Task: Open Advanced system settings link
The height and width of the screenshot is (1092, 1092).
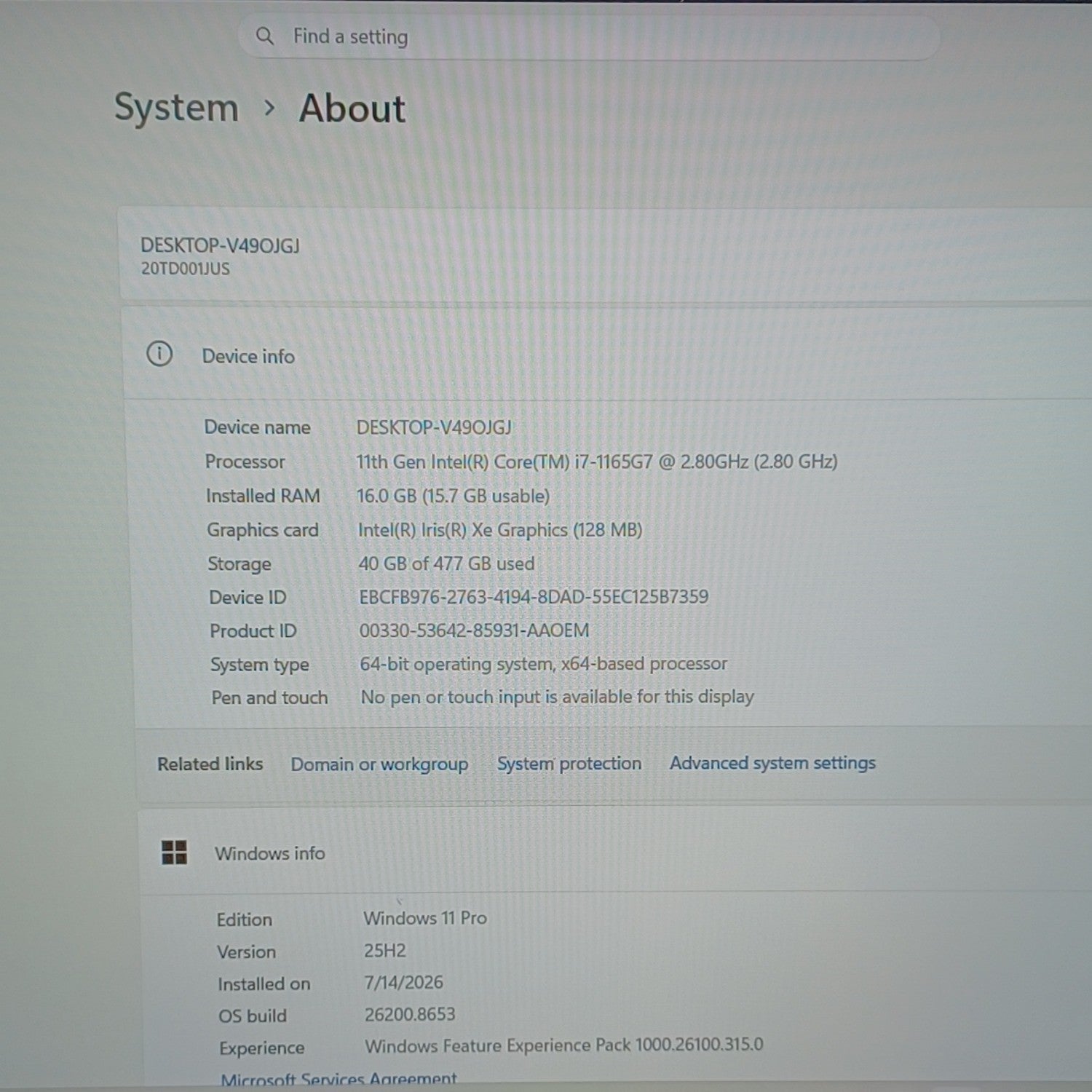Action: 772,763
